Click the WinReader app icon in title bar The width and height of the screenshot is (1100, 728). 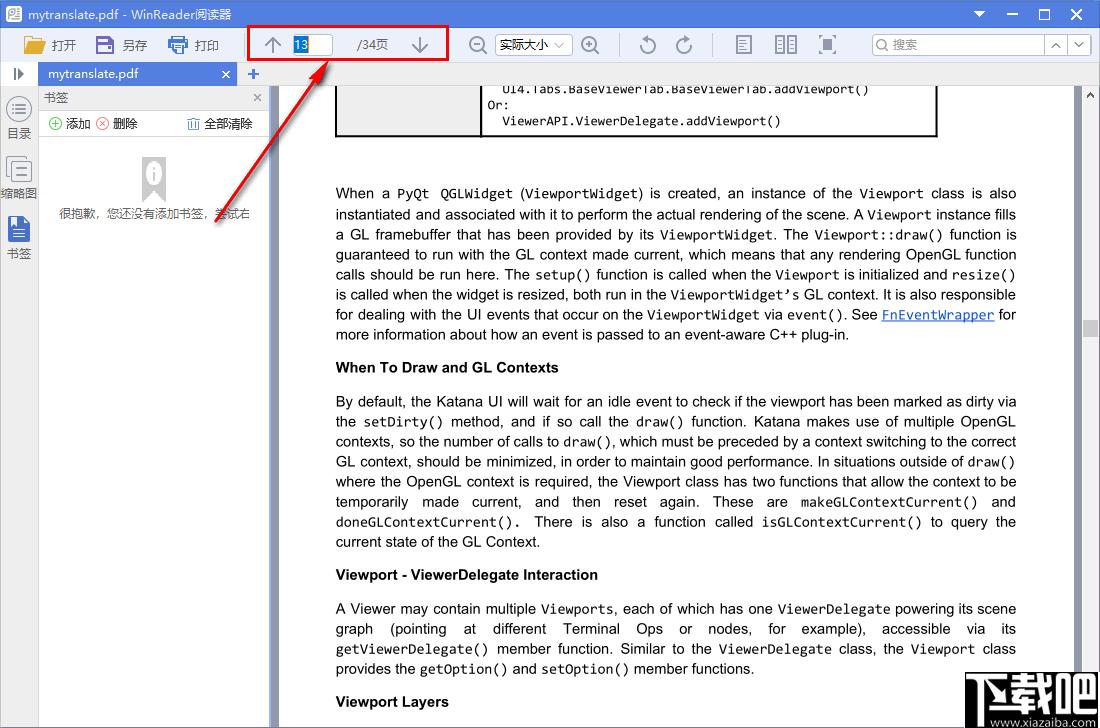pos(13,14)
